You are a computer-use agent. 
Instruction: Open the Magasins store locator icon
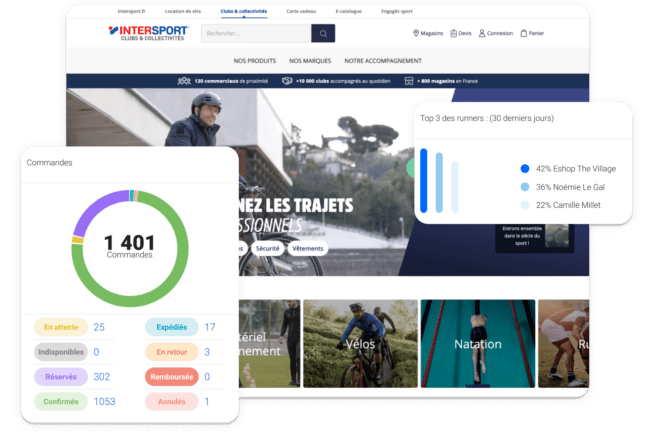[x=416, y=33]
